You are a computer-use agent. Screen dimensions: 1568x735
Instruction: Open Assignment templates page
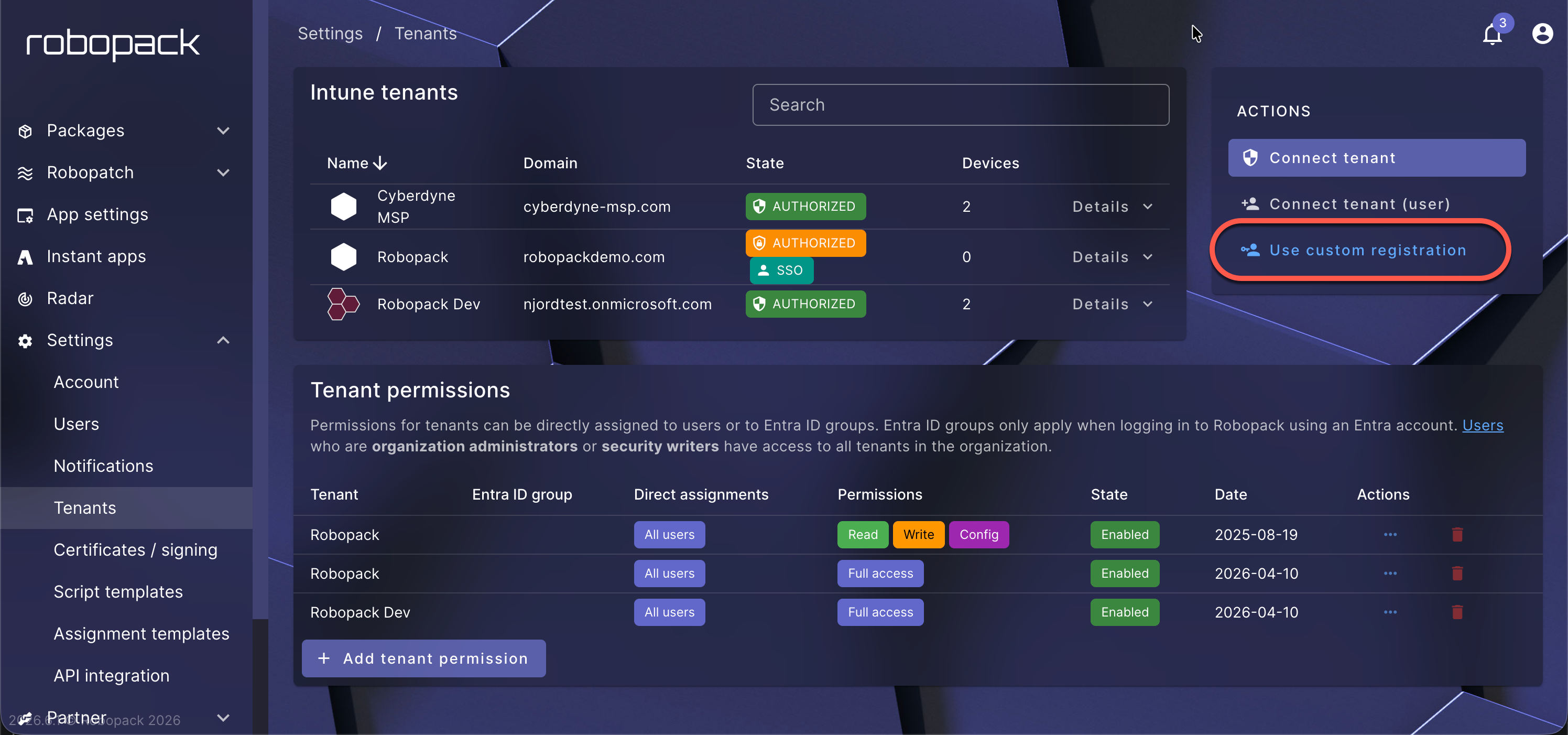141,634
